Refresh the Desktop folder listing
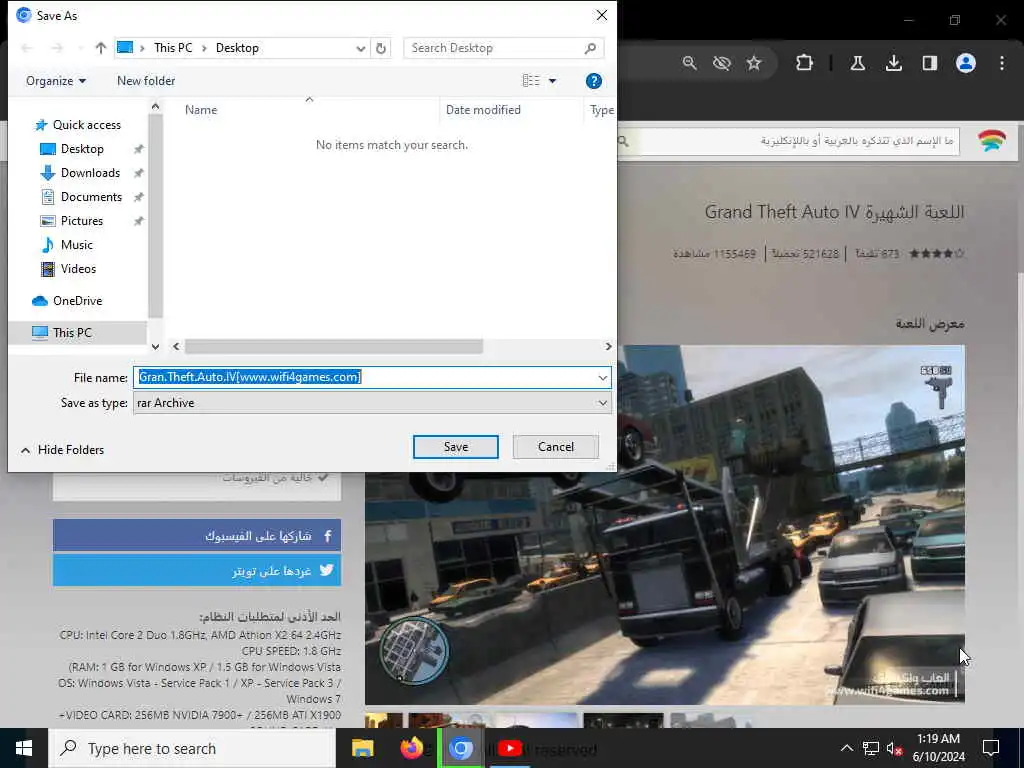The width and height of the screenshot is (1024, 768). click(381, 48)
